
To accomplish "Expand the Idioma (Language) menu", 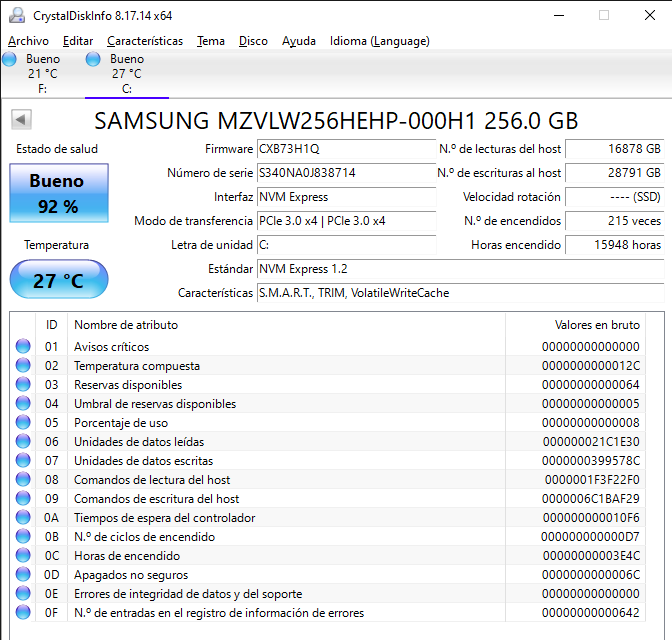I will point(380,41).
